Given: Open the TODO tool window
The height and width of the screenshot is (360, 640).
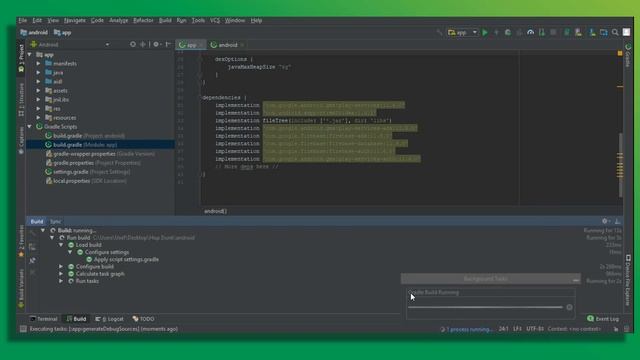Looking at the screenshot, I should coord(143,319).
